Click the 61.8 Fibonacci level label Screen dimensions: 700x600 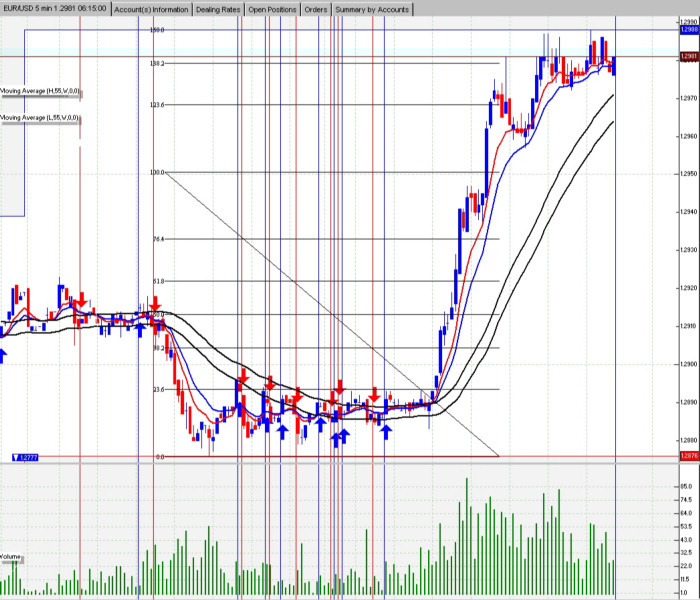tap(158, 281)
